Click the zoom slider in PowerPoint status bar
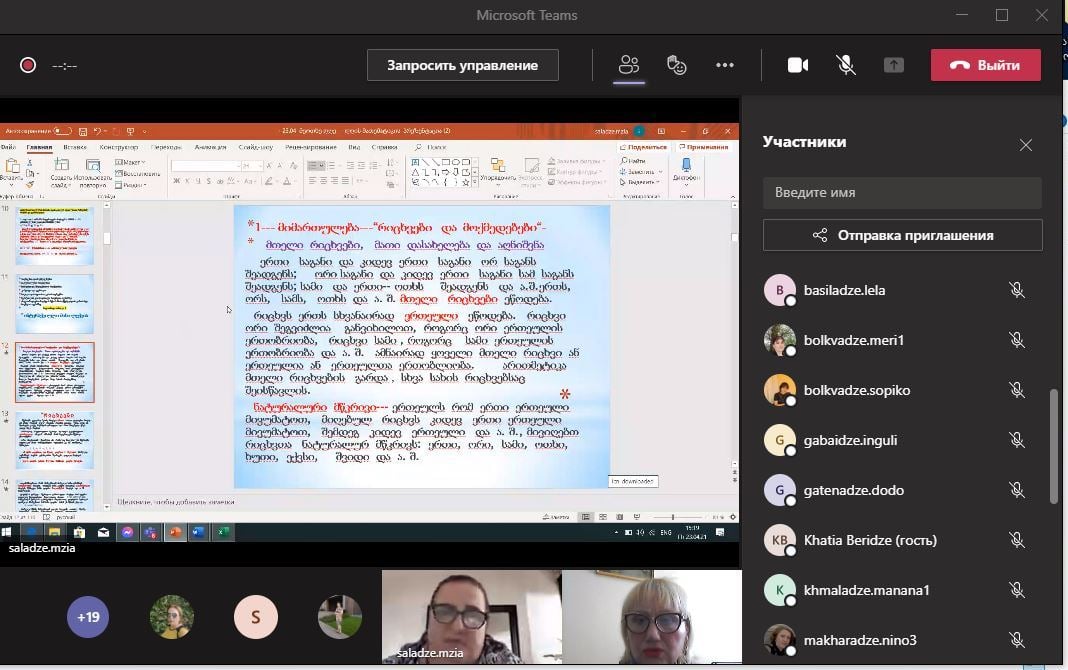Viewport: 1068px width, 670px height. pyautogui.click(x=673, y=517)
